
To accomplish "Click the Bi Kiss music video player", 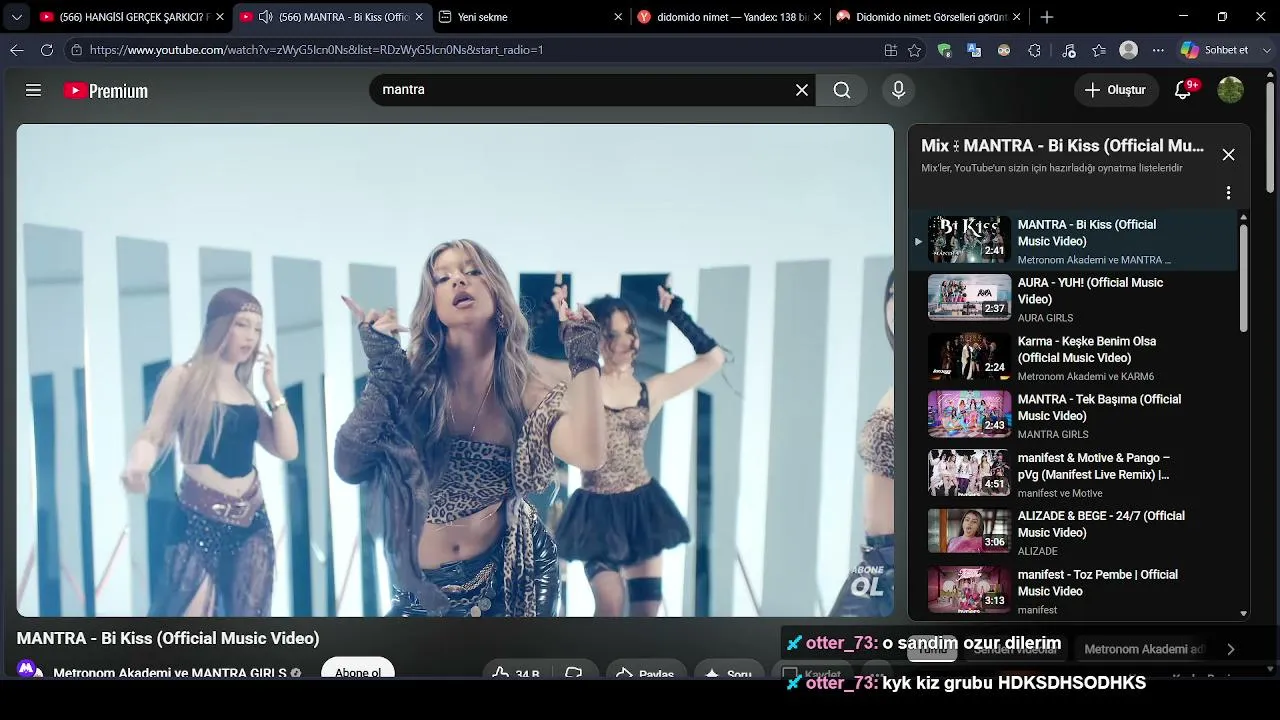I will pyautogui.click(x=455, y=370).
